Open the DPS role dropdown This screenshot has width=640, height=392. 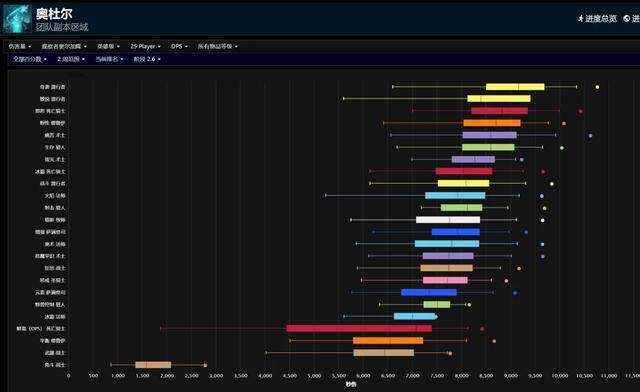tap(179, 46)
